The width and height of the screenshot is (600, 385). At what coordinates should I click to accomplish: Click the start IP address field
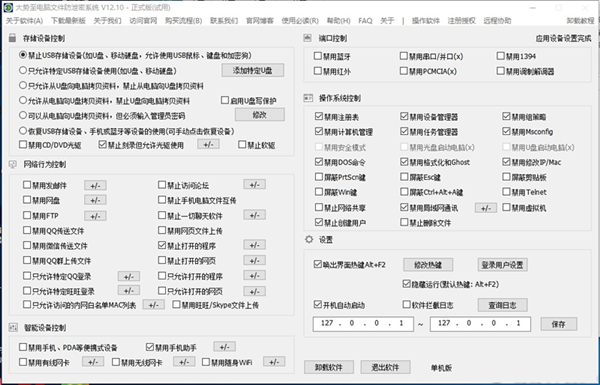pos(363,323)
